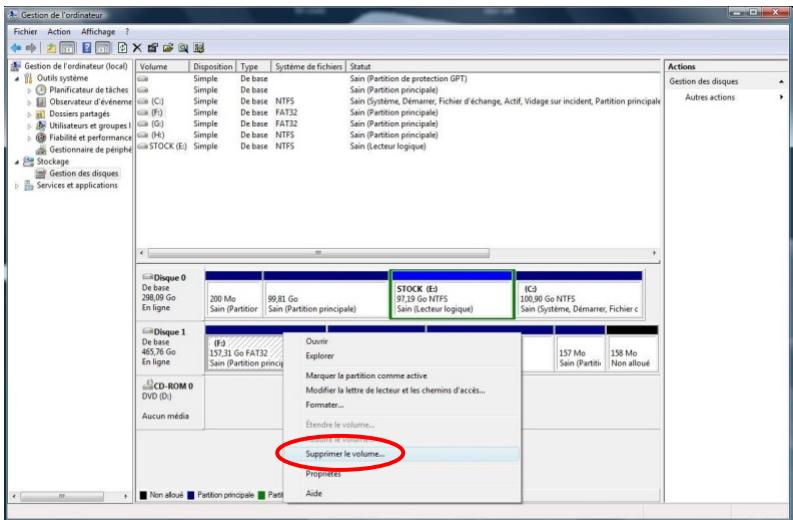This screenshot has height=520, width=793.
Task: Click the Open folder toolbar icon
Action: tap(168, 48)
